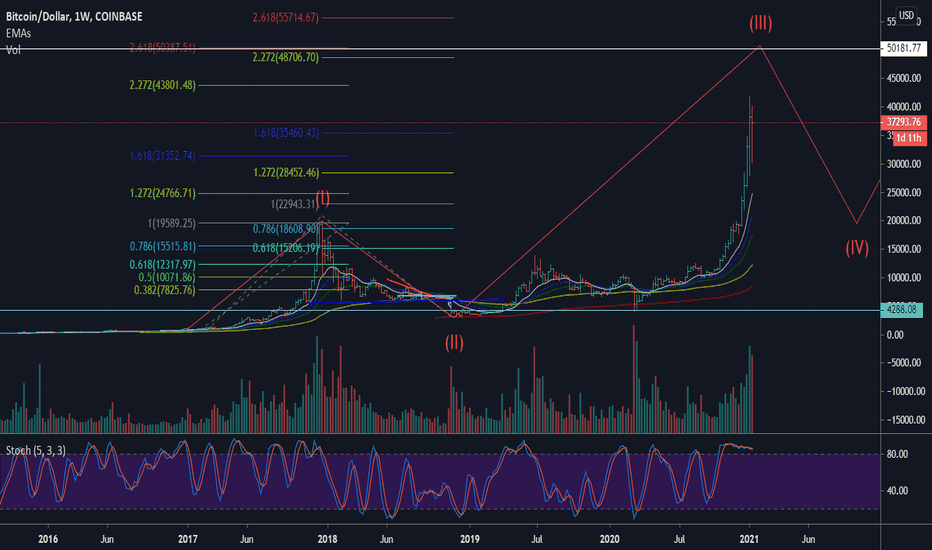932x550 pixels.
Task: Select the Vol indicator label
Action: point(13,50)
